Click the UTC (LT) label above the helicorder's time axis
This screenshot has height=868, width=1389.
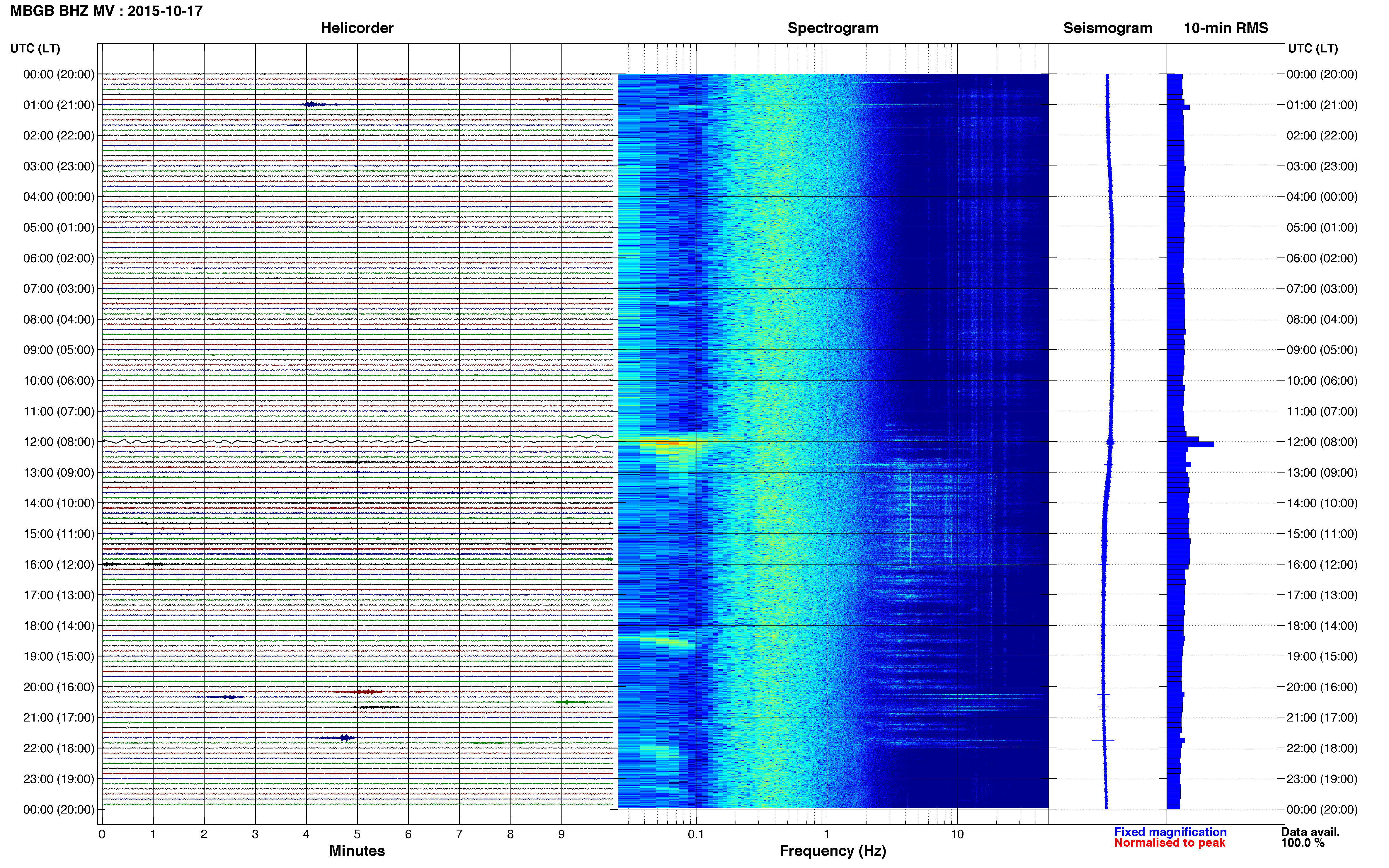[35, 48]
